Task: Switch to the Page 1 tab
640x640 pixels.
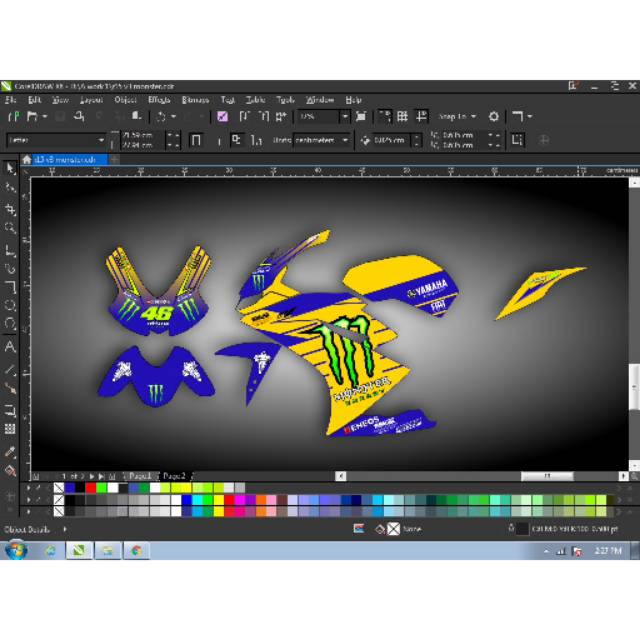Action: tap(140, 476)
